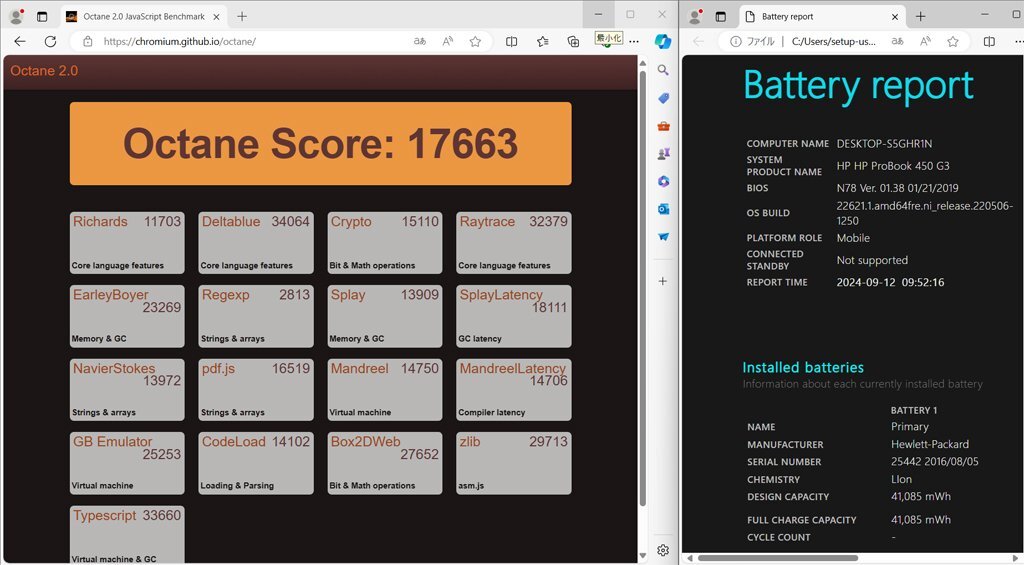This screenshot has height=565, width=1024.
Task: Toggle split screen in the Octane window
Action: [511, 41]
